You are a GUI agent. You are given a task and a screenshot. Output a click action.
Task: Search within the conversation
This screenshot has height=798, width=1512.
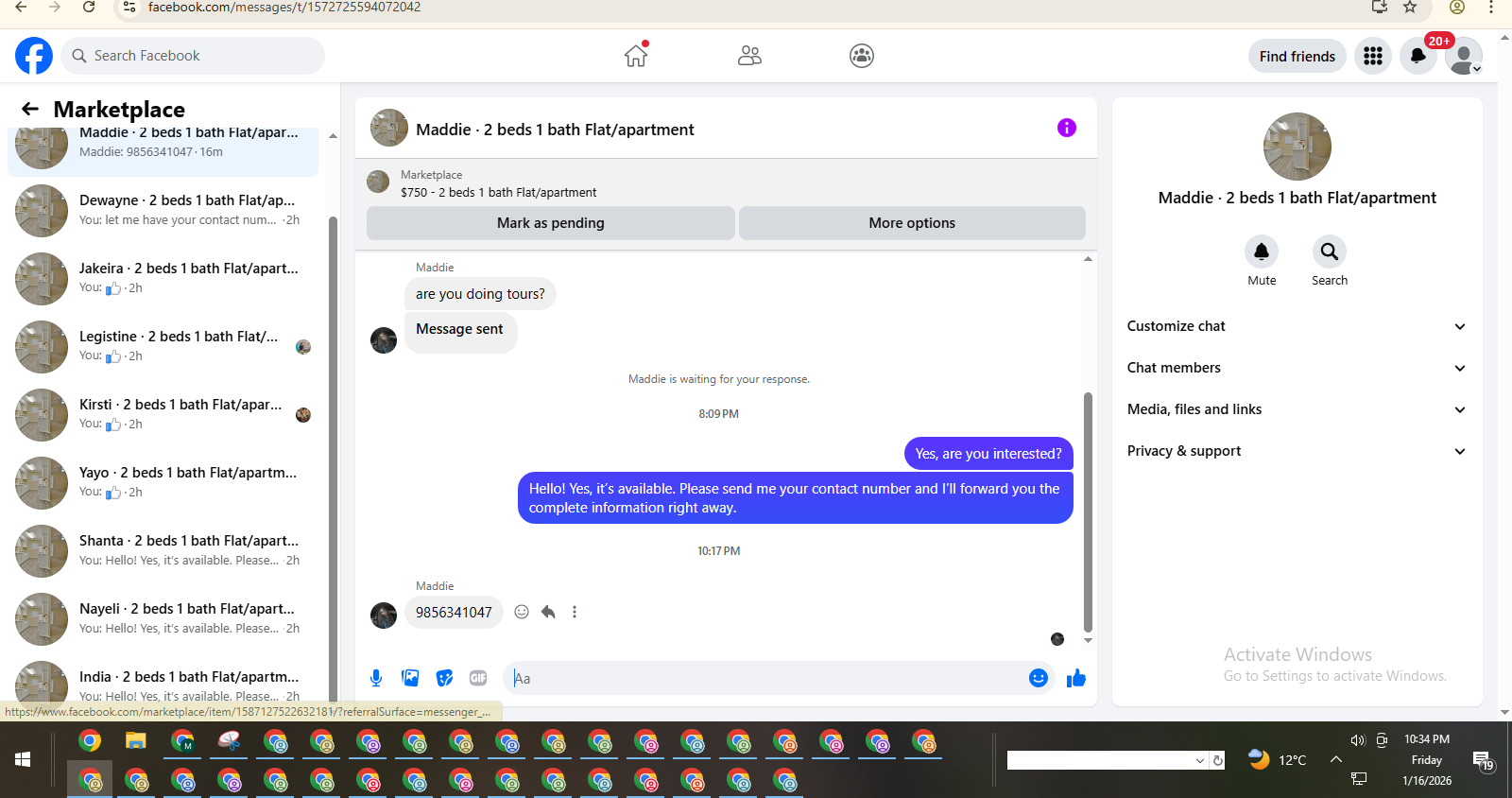click(1330, 252)
